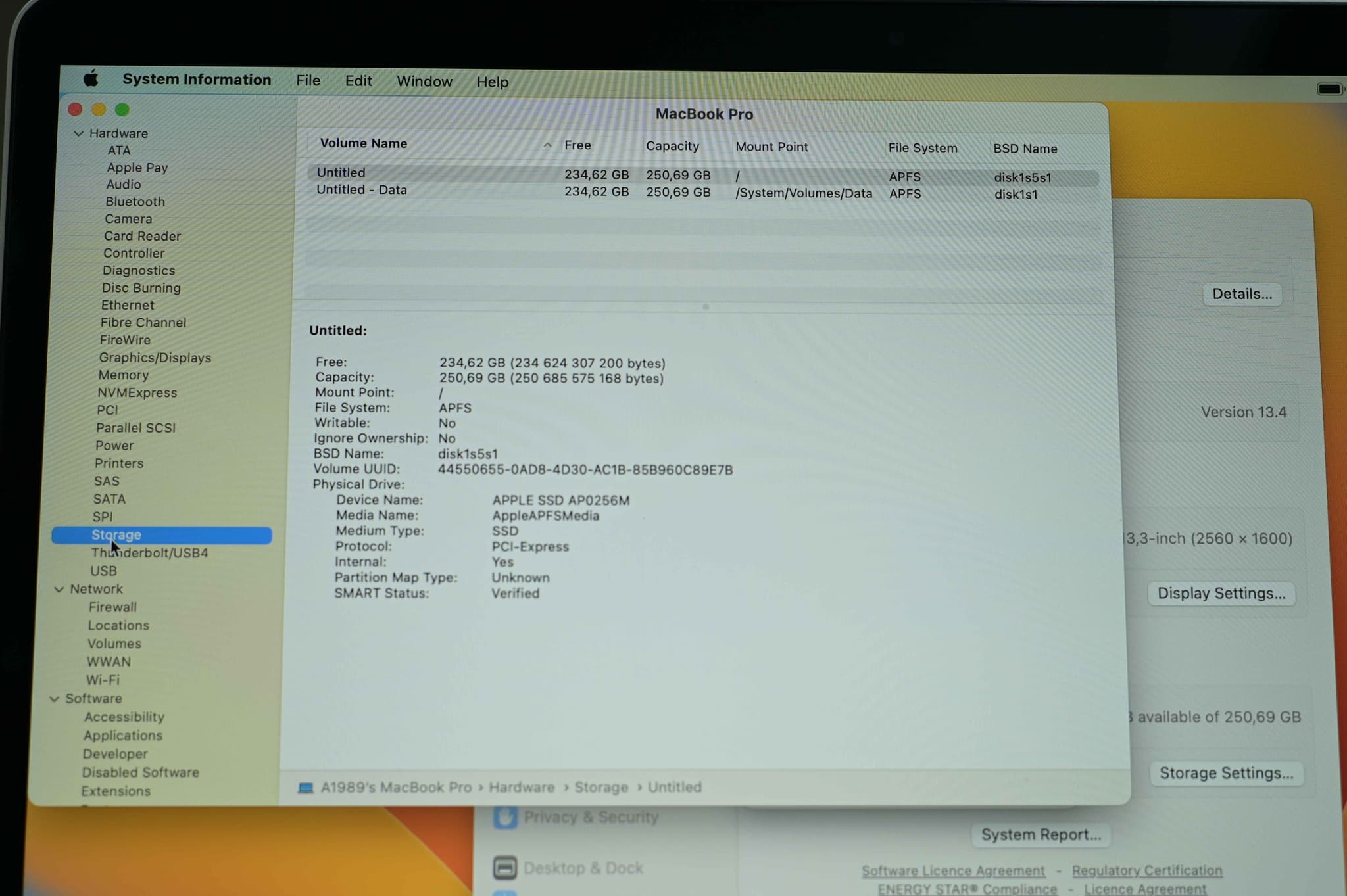Viewport: 1347px width, 896px height.
Task: Select Volumes under Network
Action: point(114,644)
